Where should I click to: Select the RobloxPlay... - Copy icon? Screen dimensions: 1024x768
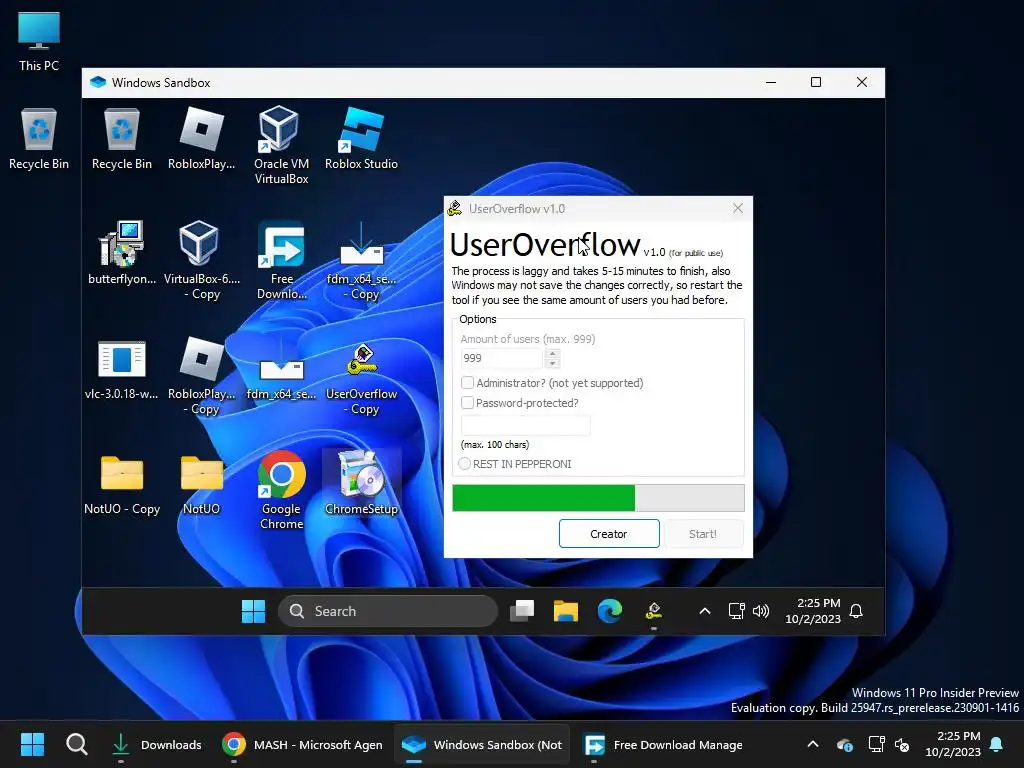click(x=201, y=376)
